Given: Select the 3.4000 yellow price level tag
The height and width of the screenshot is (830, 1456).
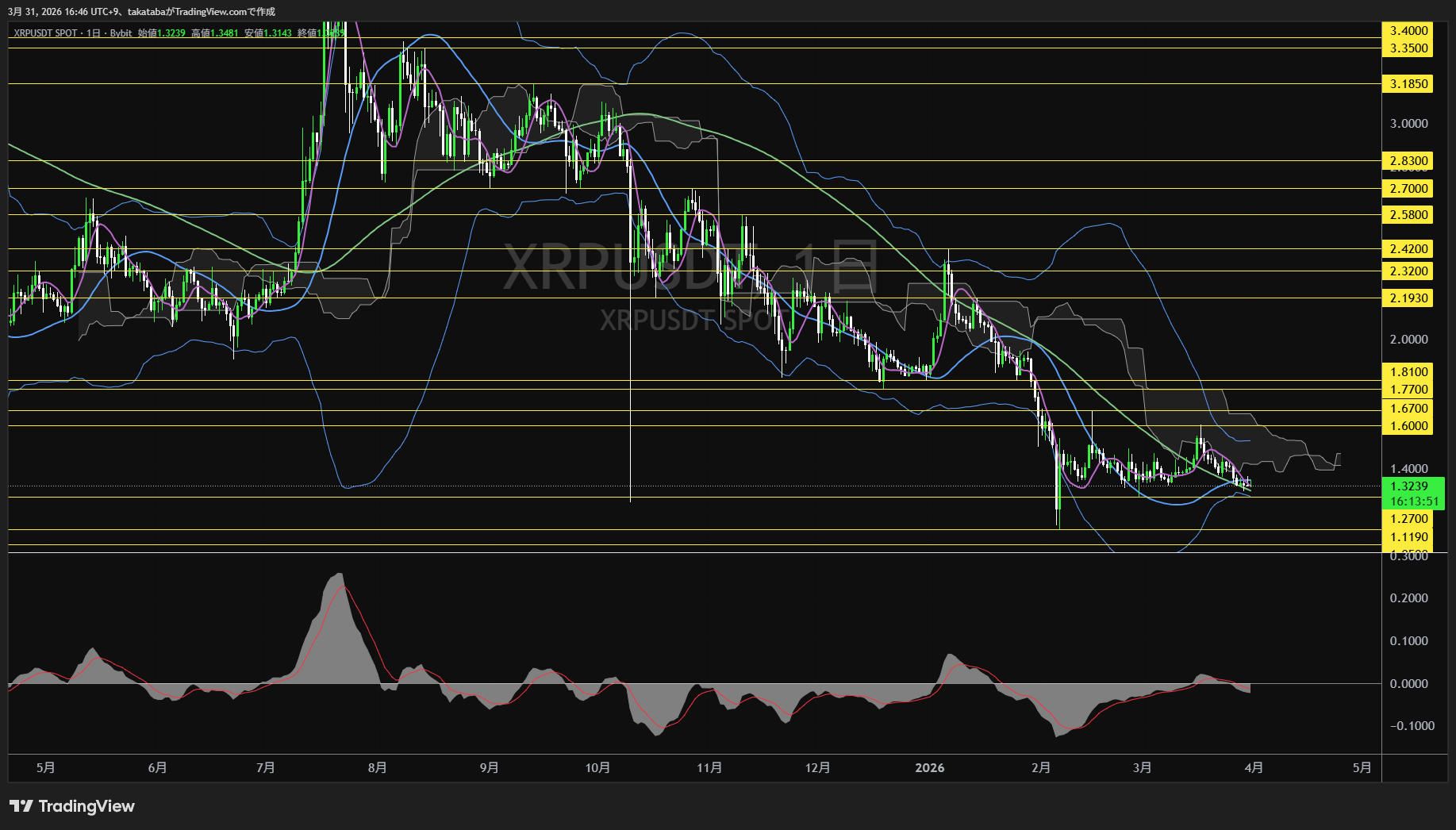Looking at the screenshot, I should [x=1408, y=31].
